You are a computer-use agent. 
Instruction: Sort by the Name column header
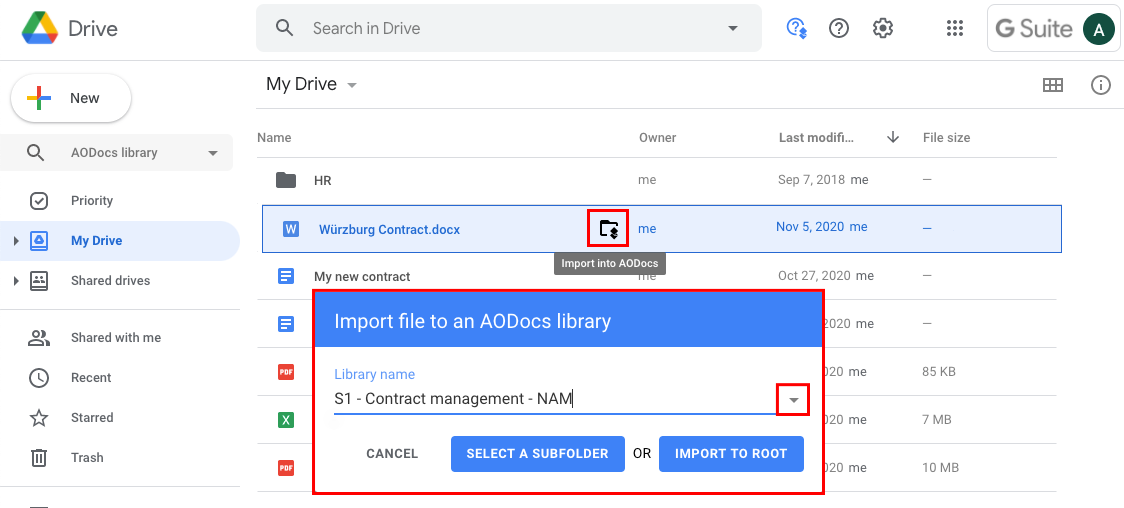(x=275, y=138)
